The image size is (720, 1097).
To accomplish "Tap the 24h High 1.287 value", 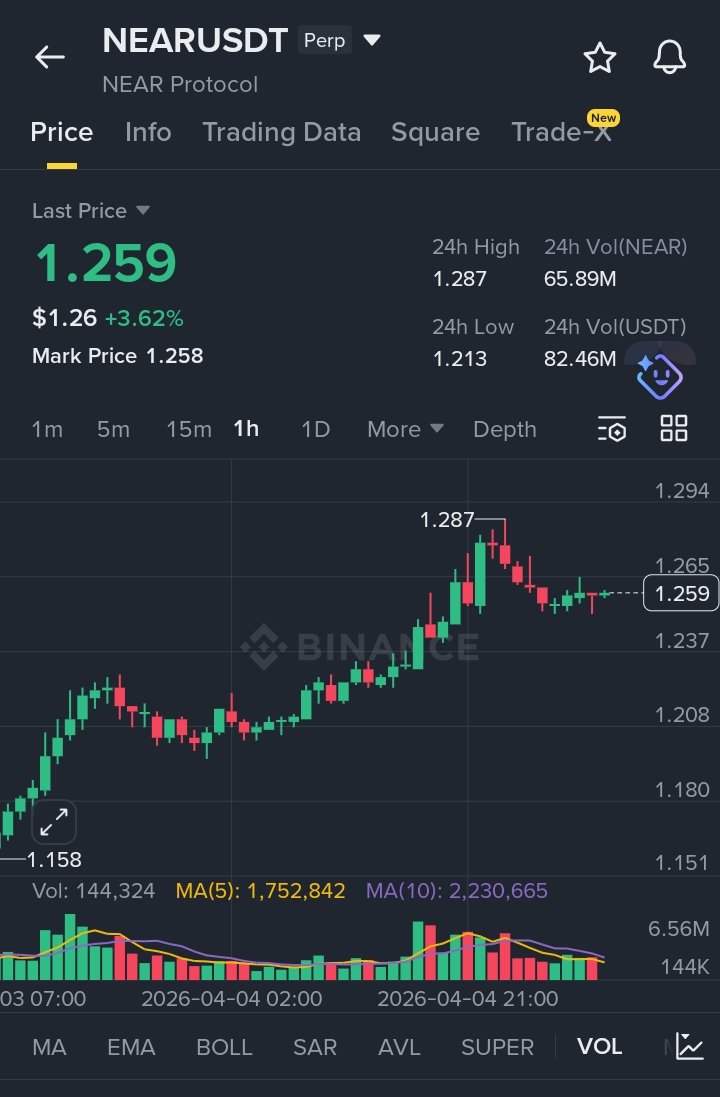I will click(x=460, y=278).
